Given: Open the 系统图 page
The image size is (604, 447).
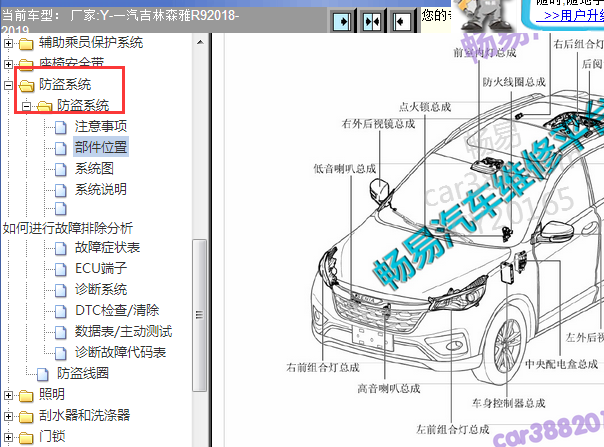Looking at the screenshot, I should pyautogui.click(x=94, y=168).
